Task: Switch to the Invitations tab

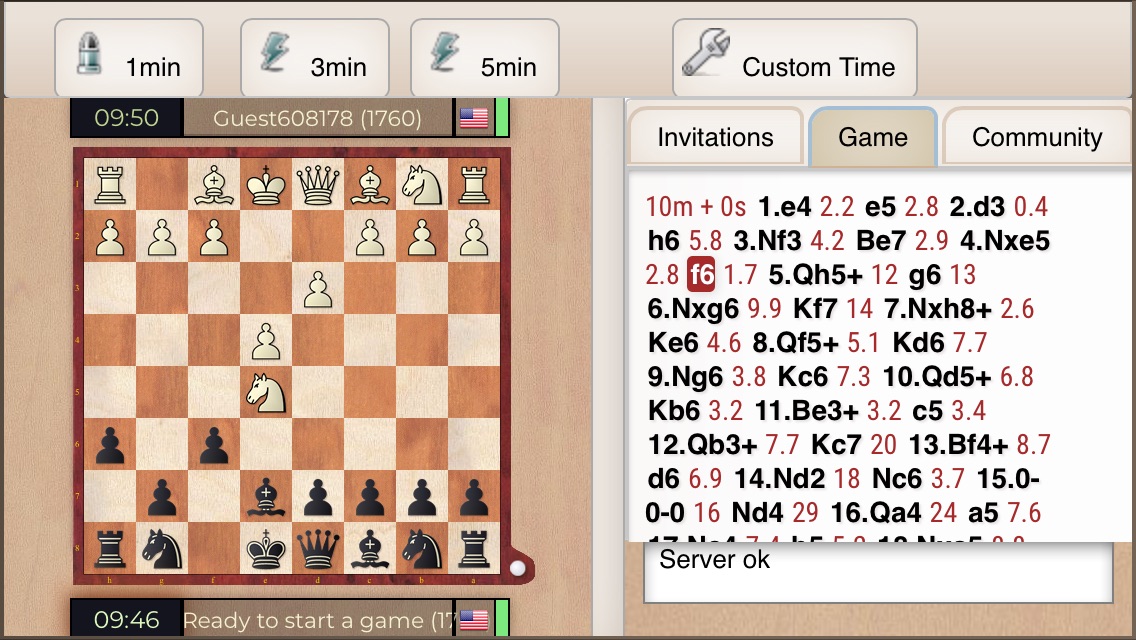Action: (716, 137)
